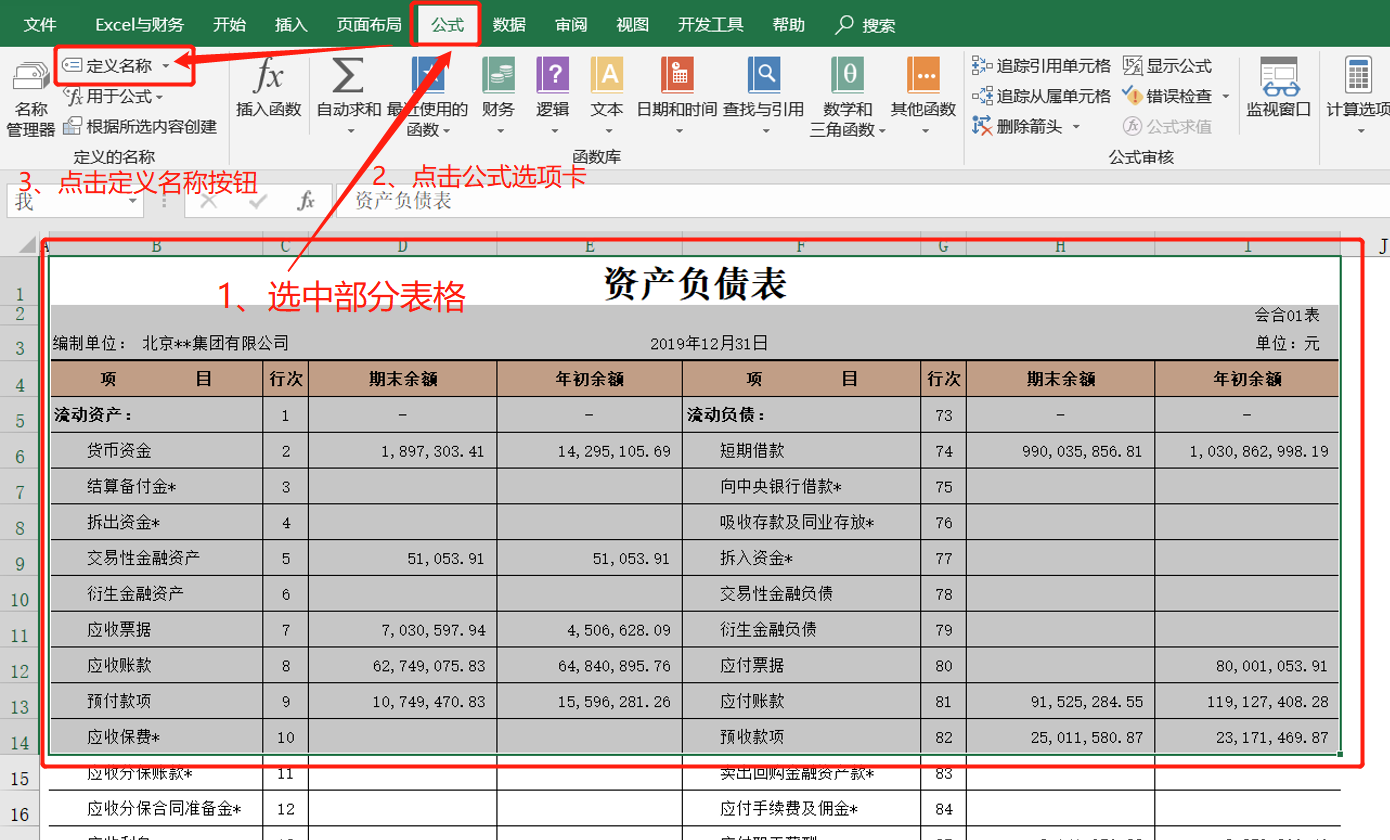The height and width of the screenshot is (840, 1390).
Task: Expand the Remove Arrows dropdown arrow
Action: tap(1076, 126)
